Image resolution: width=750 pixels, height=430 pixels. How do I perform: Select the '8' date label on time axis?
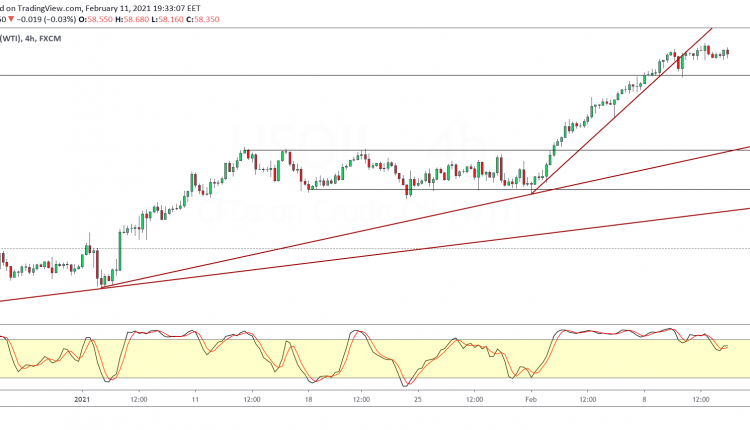(x=646, y=400)
